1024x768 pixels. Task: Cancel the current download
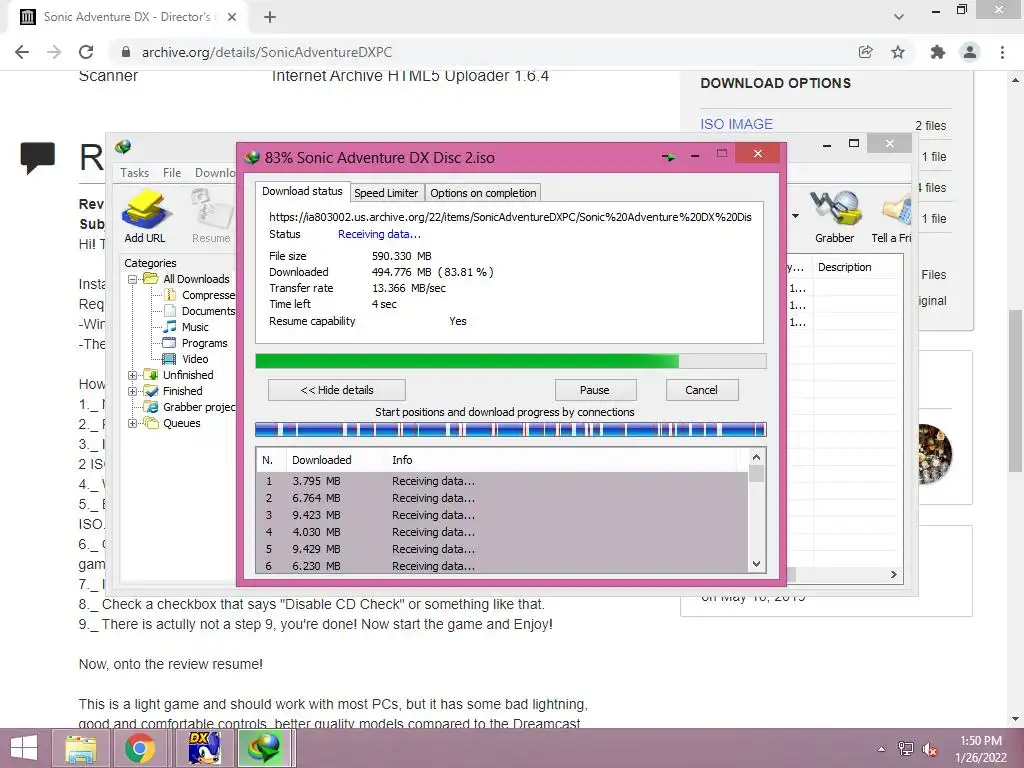coord(701,390)
